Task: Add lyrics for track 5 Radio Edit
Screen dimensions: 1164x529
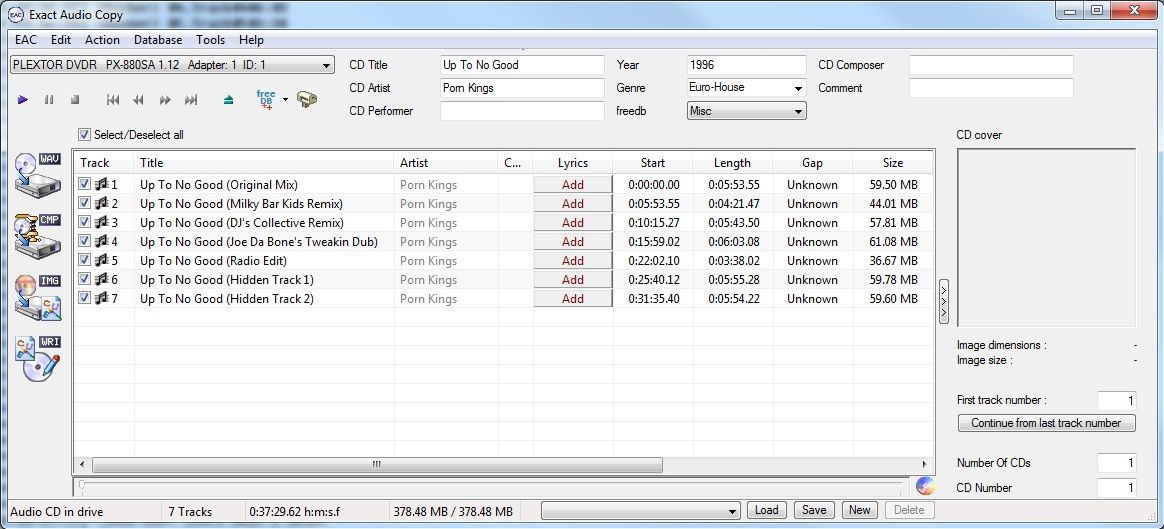Action: (573, 260)
